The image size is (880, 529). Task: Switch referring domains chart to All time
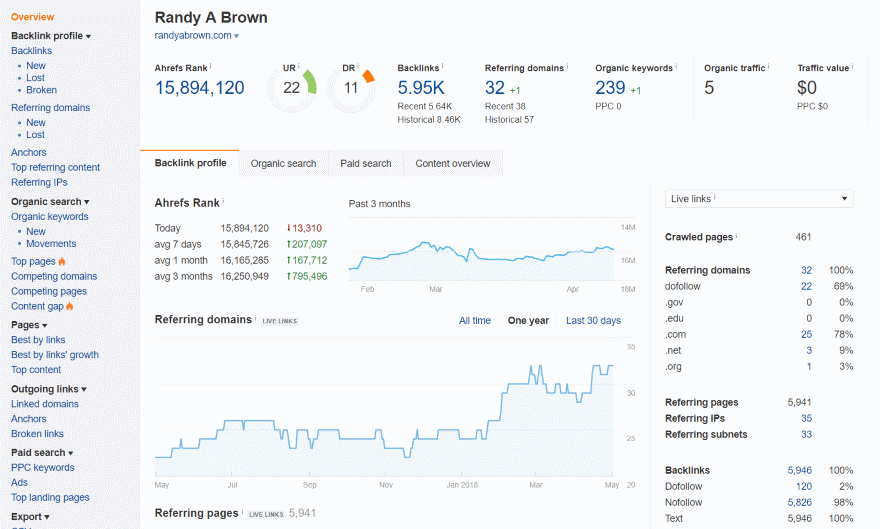click(475, 321)
